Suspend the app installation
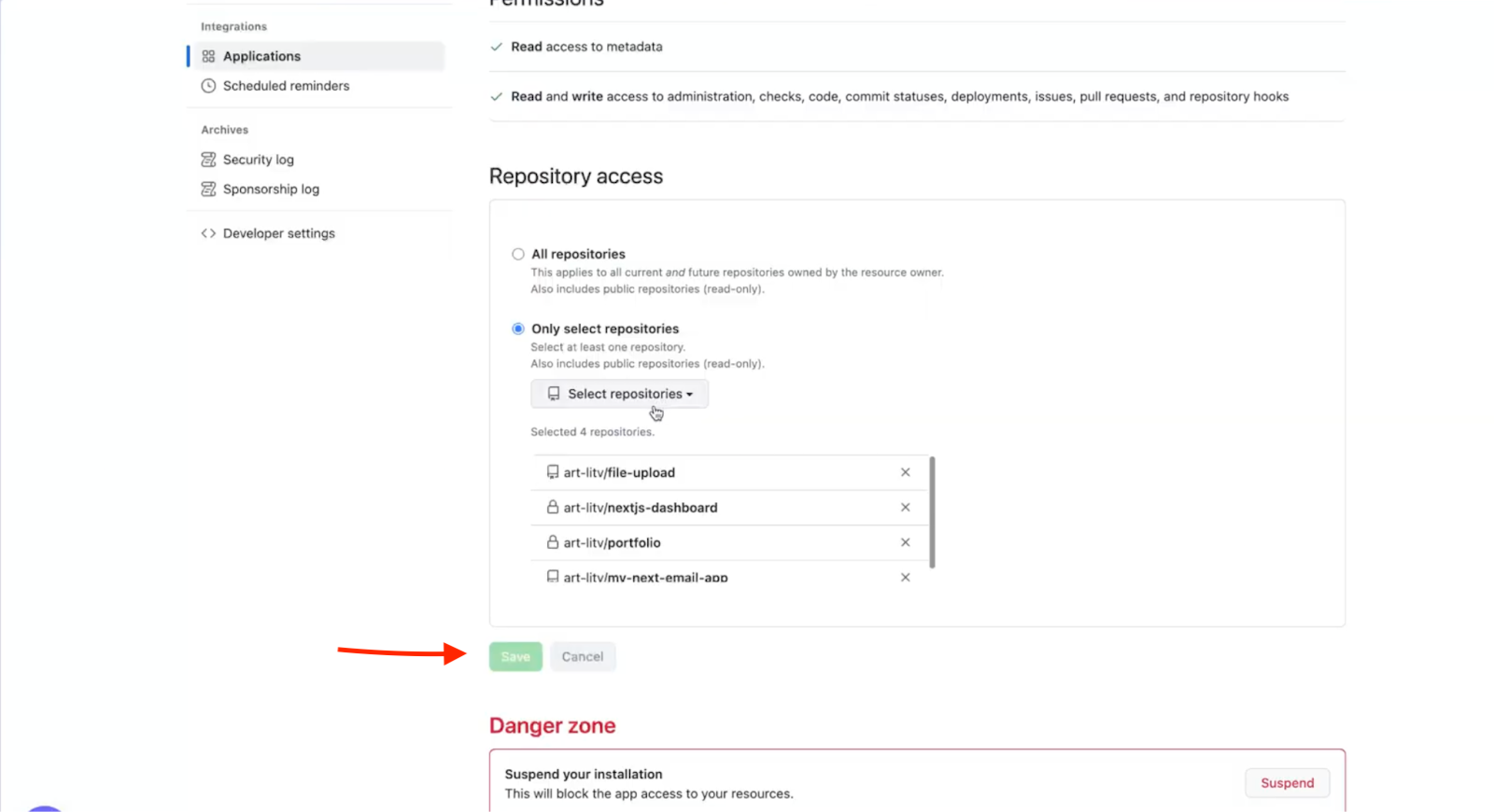This screenshot has height=812, width=1494. click(x=1287, y=783)
